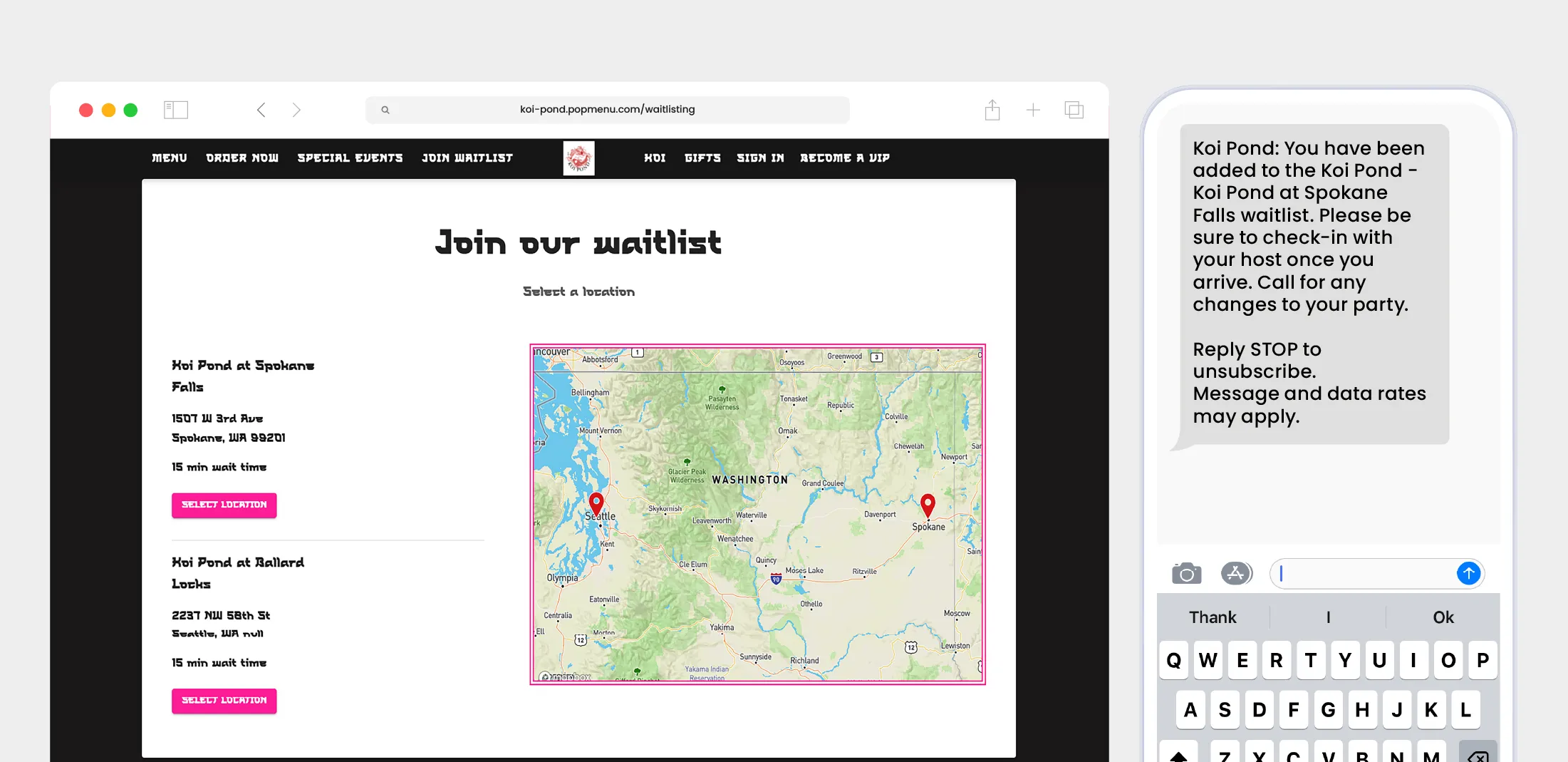Click the Koi Pond at Ballard Locks heading
1568x762 pixels.
(x=238, y=572)
